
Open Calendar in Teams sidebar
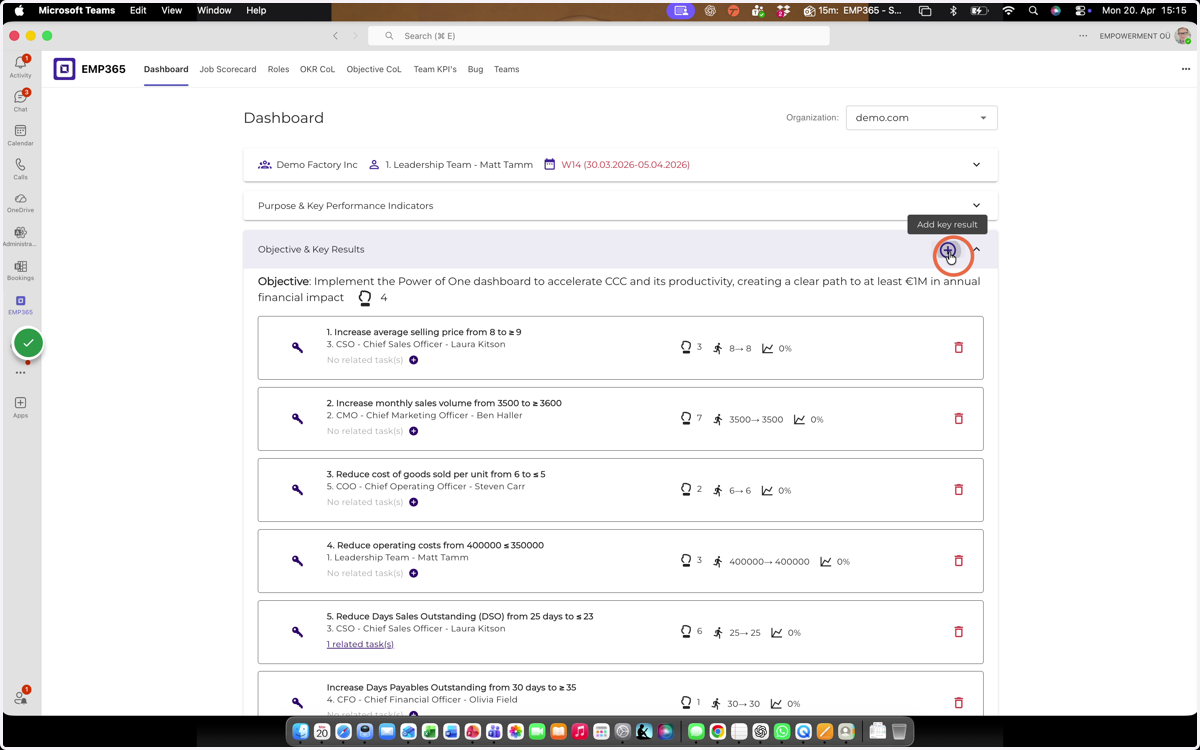click(x=20, y=135)
